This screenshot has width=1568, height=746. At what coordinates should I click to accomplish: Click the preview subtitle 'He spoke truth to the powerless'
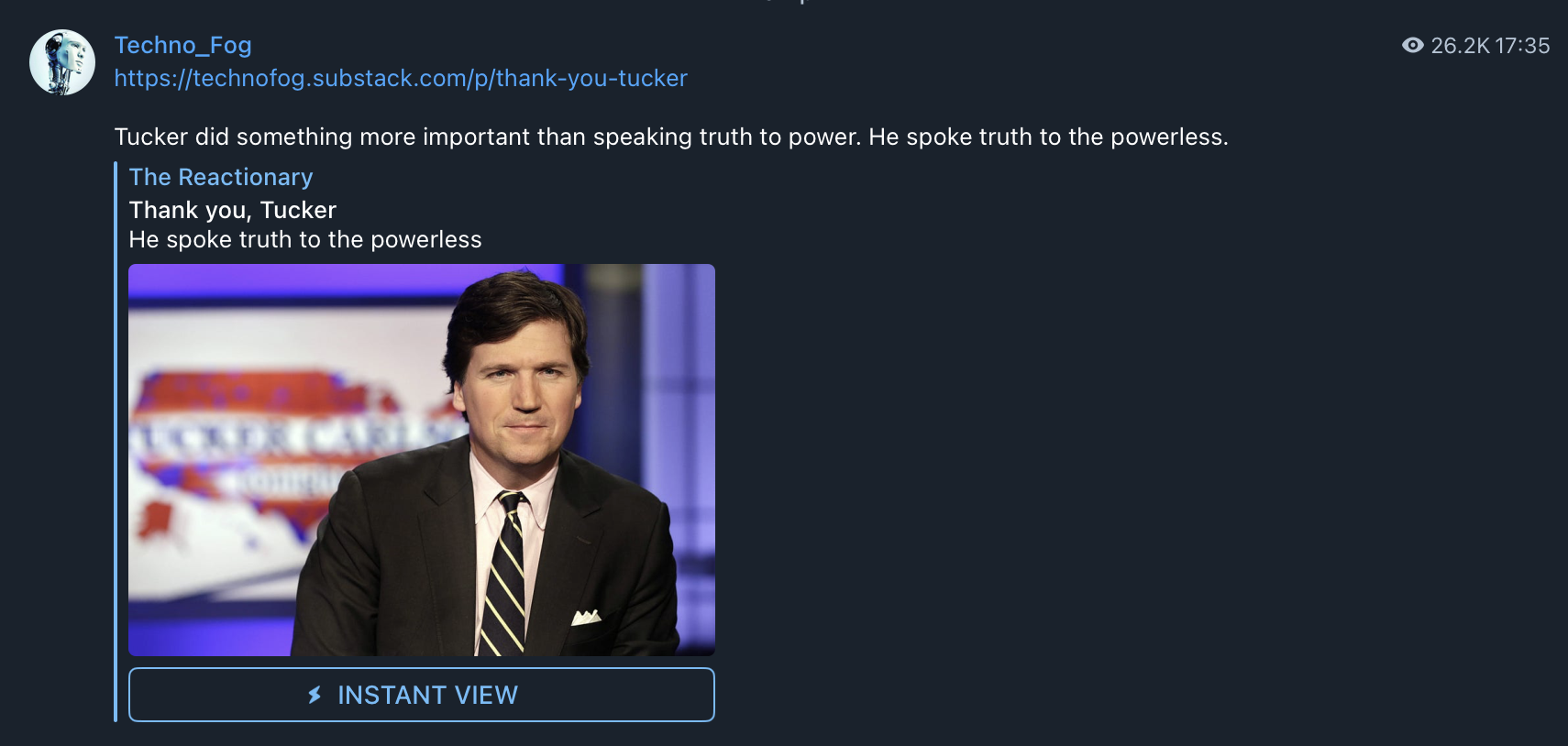[x=305, y=239]
